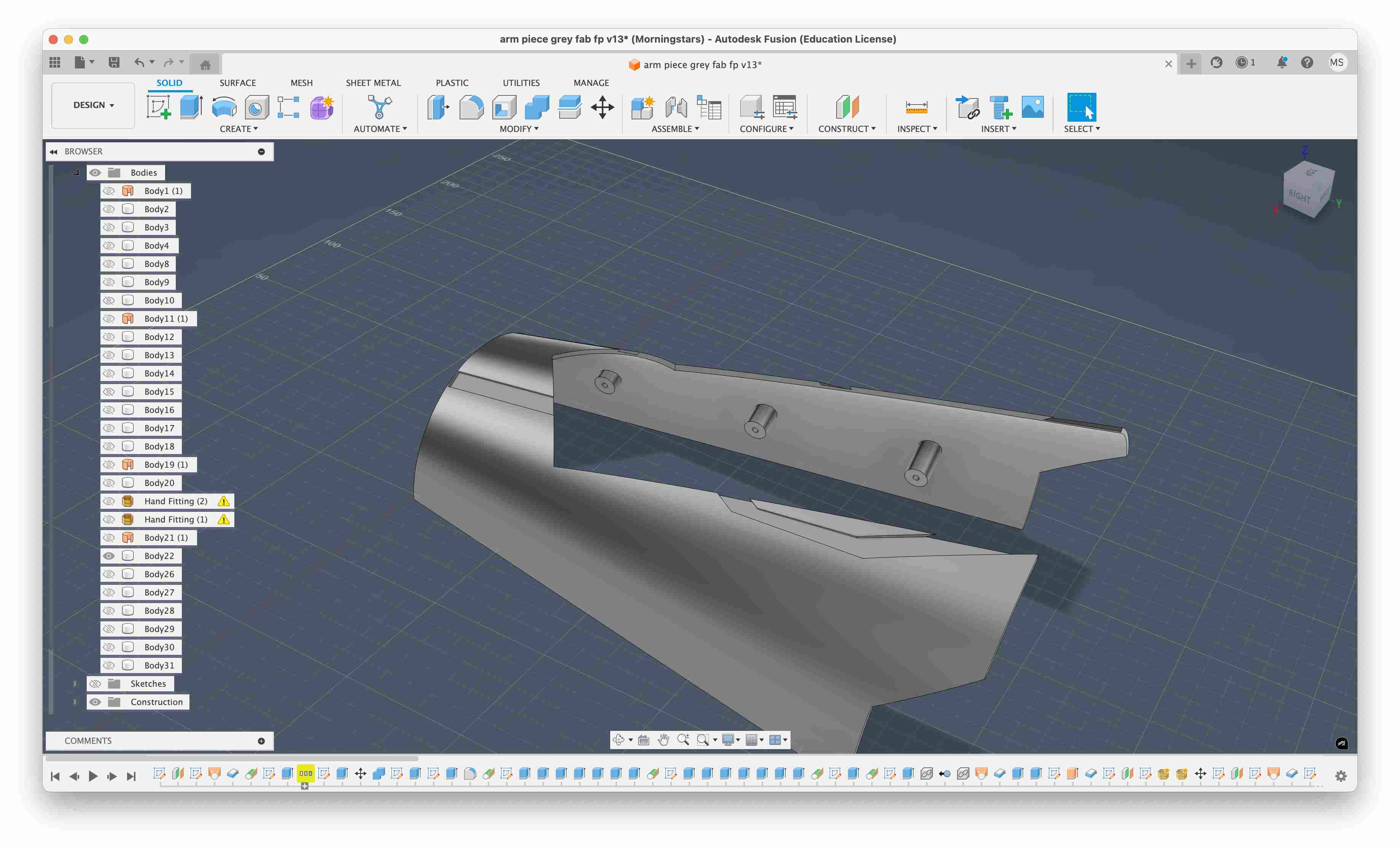Select Hand Fitting (1) in browser
The width and height of the screenshot is (1400, 848).
pyautogui.click(x=175, y=519)
